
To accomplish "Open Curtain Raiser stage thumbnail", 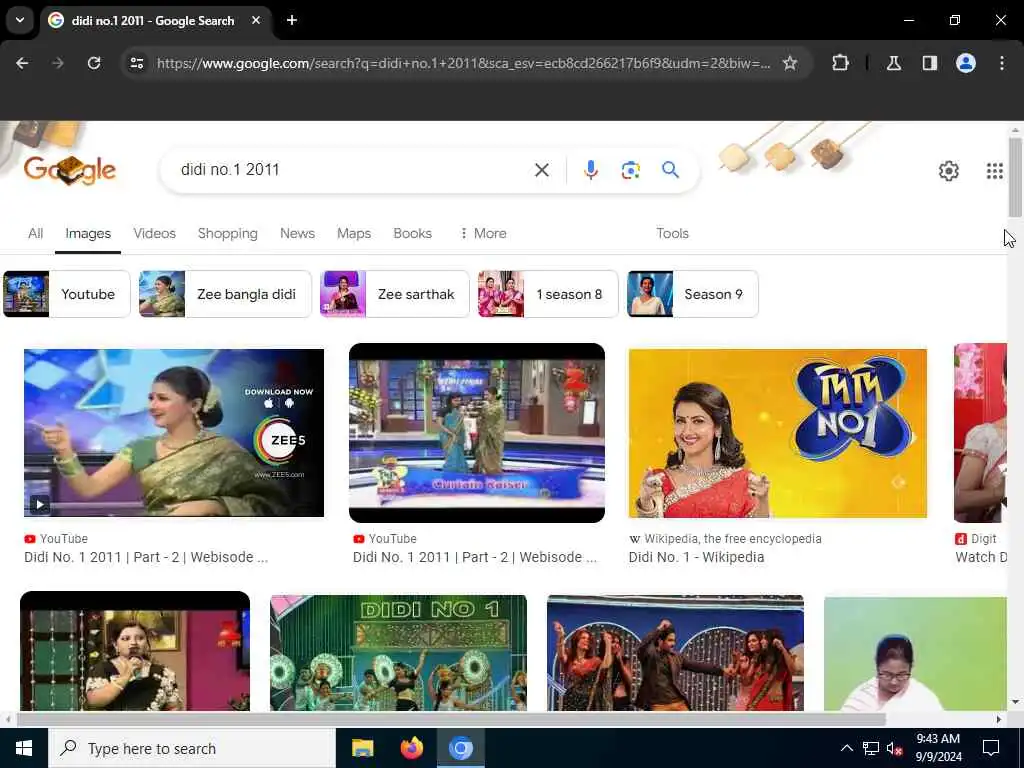I will click(x=477, y=433).
